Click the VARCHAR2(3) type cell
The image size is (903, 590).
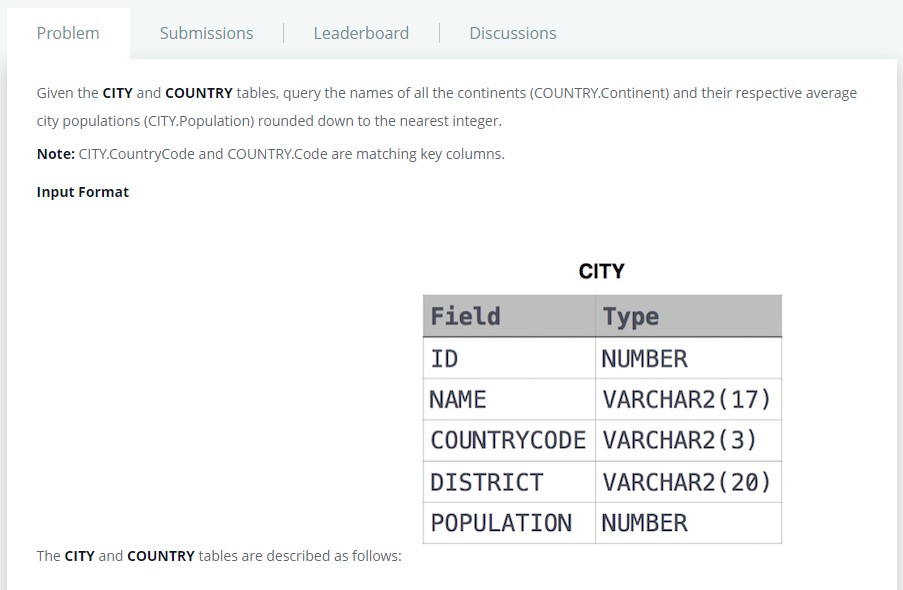pyautogui.click(x=680, y=440)
